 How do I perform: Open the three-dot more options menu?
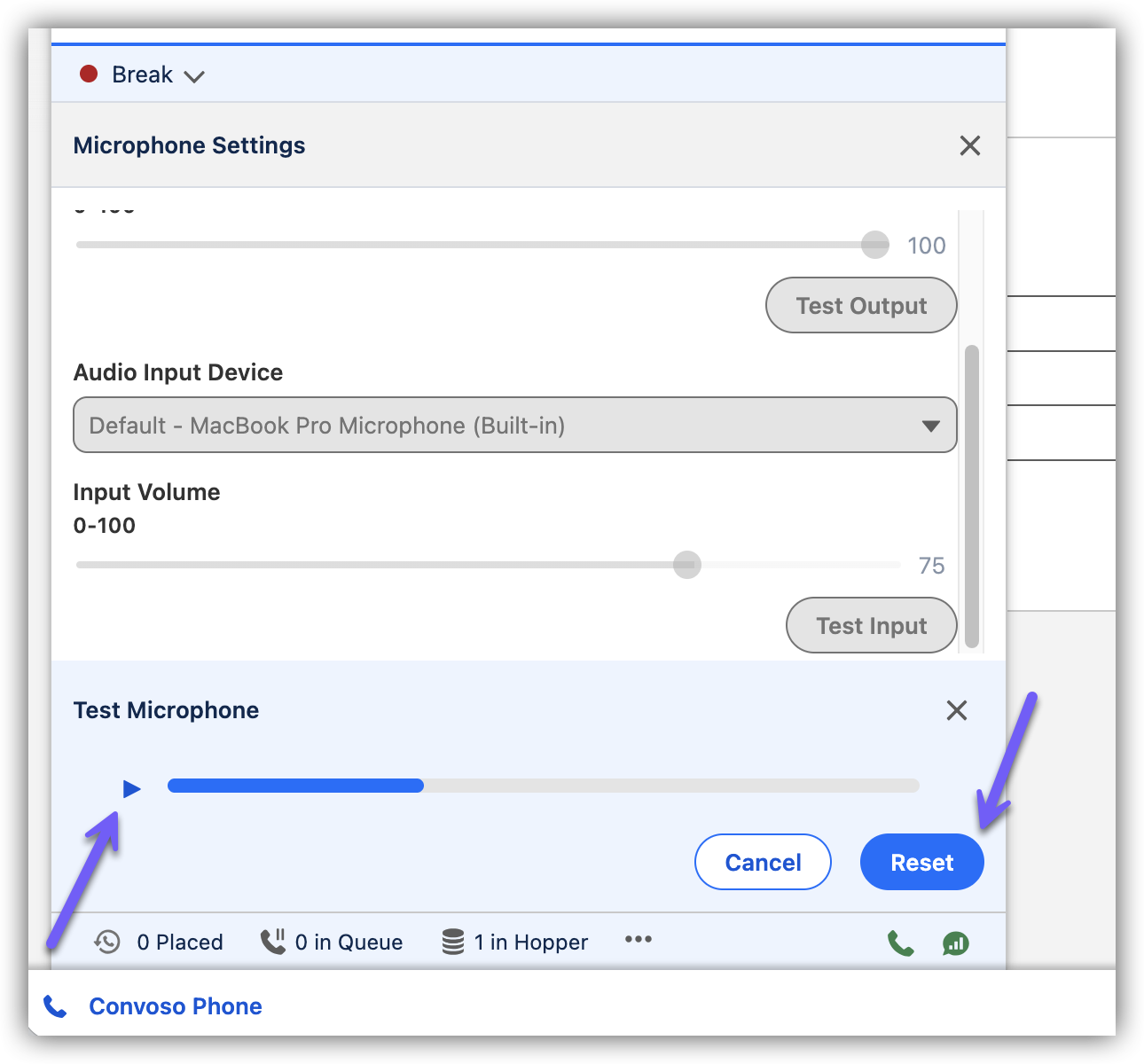638,940
